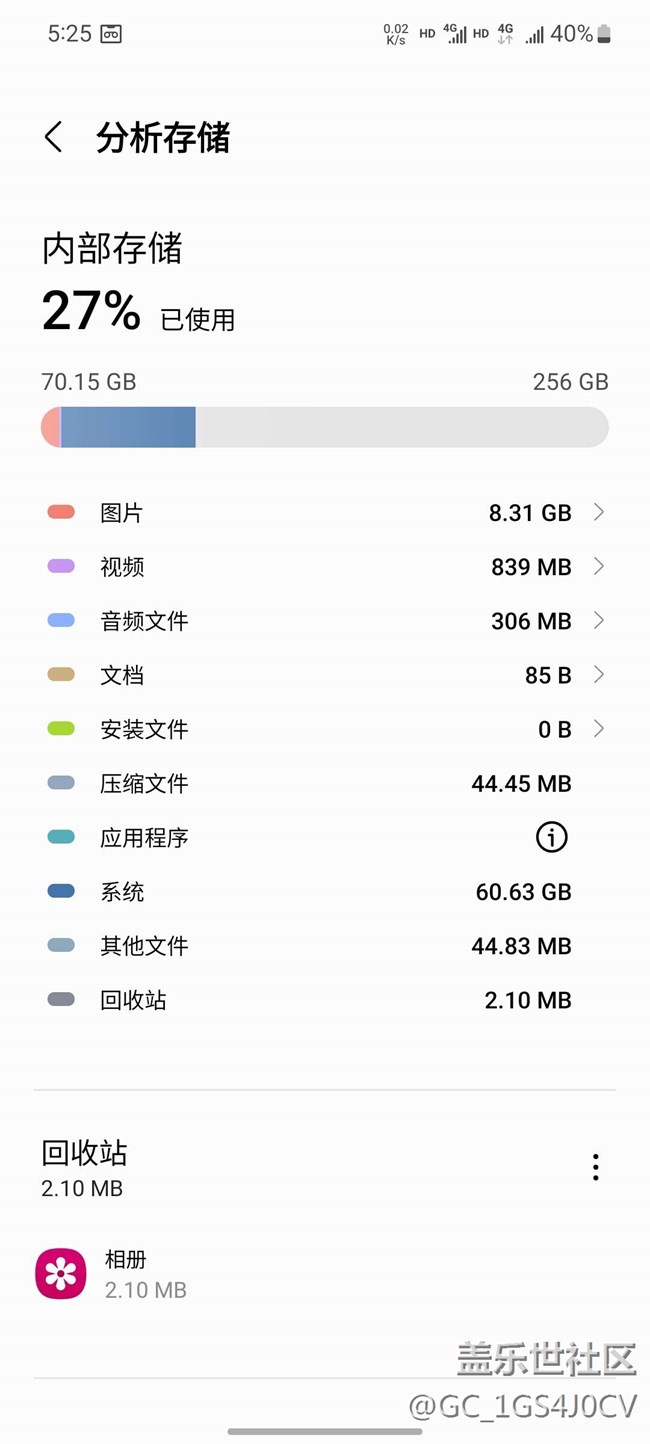Open the 文档 row chevron
650x1444 pixels.
[598, 675]
